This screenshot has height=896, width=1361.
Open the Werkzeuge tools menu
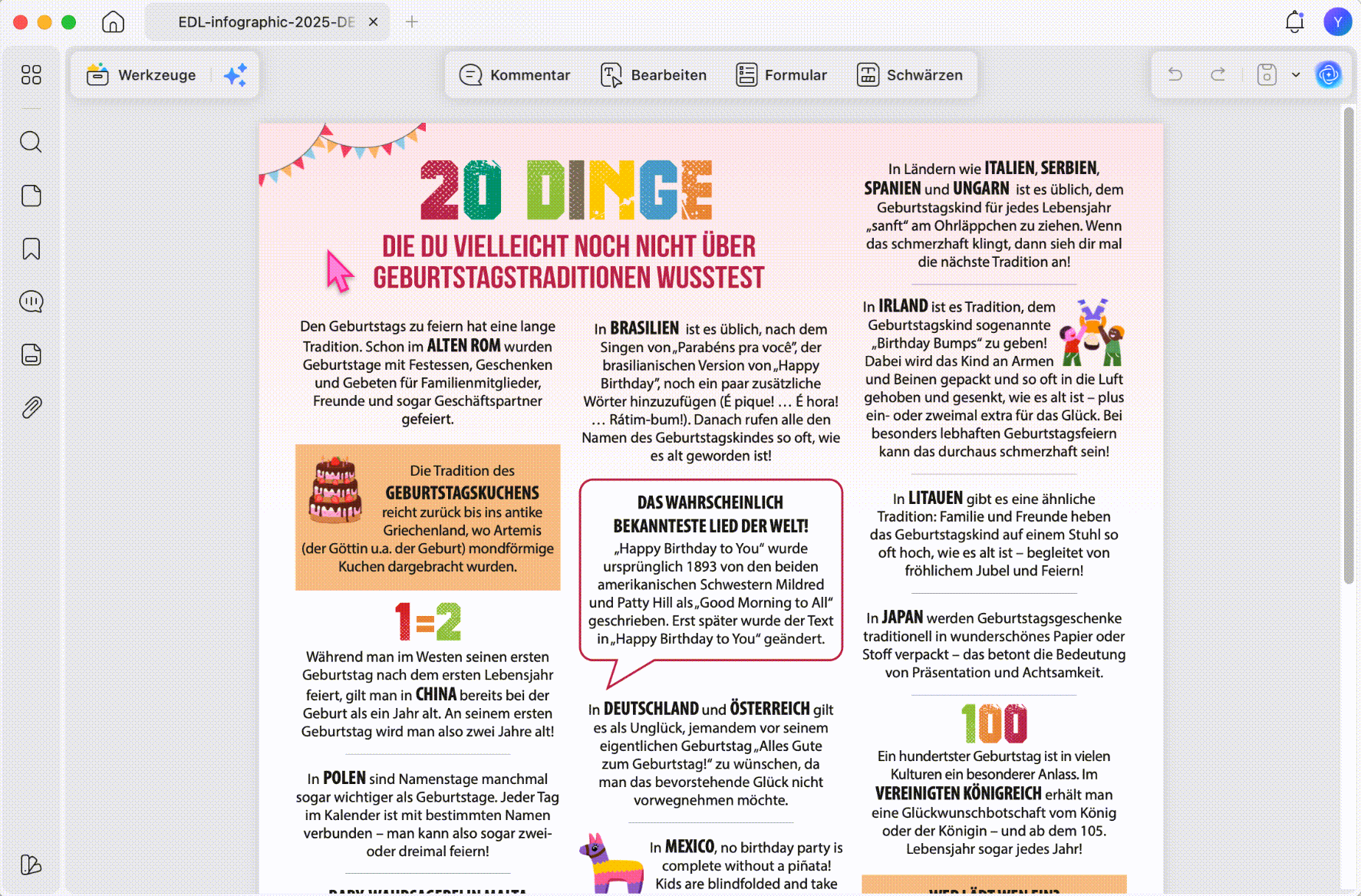click(141, 74)
